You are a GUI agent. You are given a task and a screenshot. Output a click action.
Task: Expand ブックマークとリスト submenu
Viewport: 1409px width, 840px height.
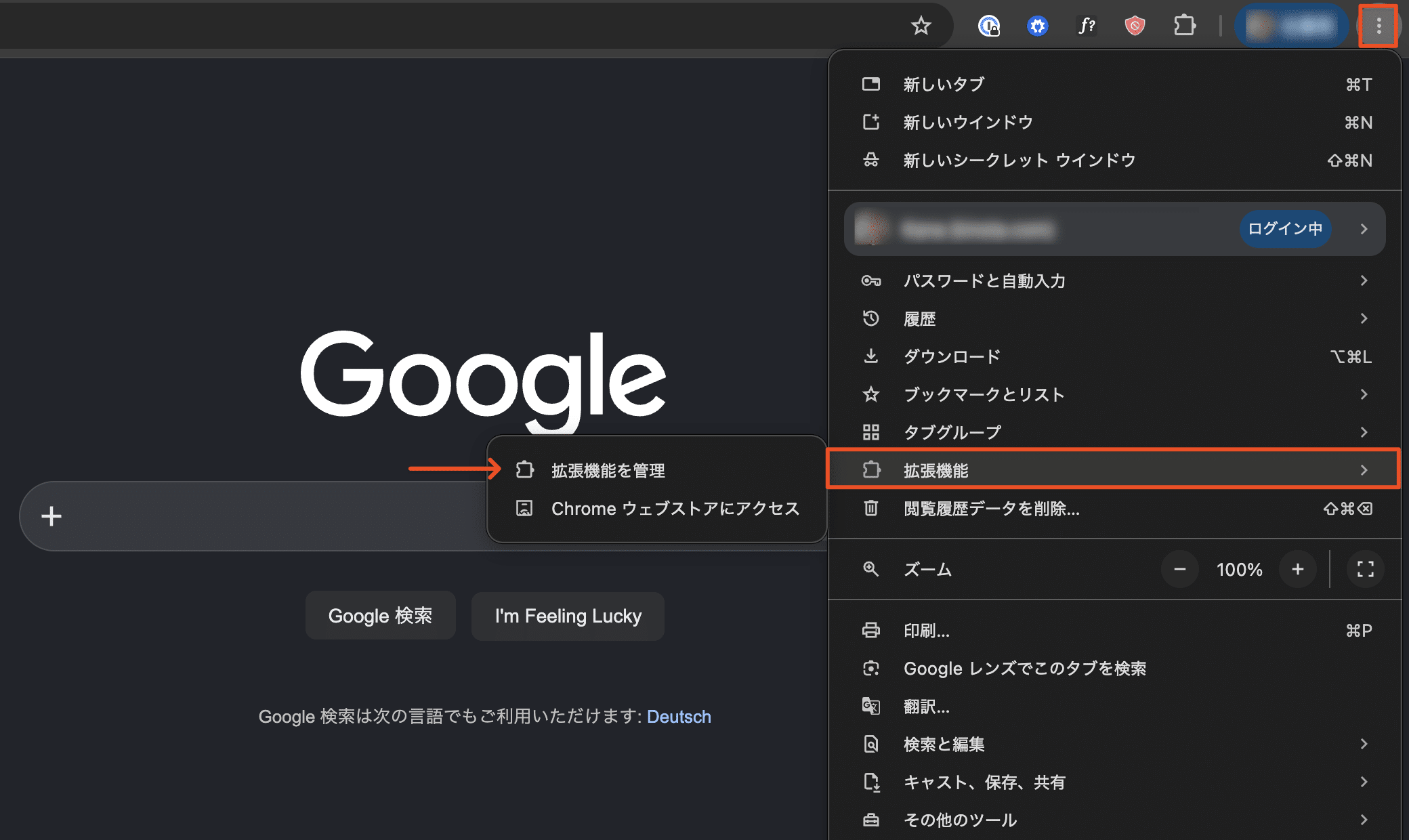click(x=1115, y=395)
